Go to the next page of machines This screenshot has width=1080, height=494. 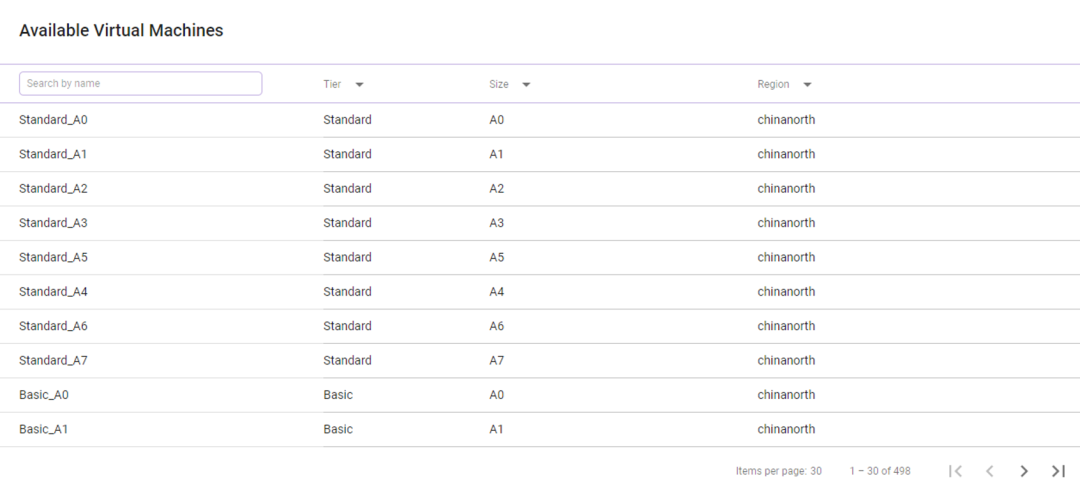[x=1024, y=471]
